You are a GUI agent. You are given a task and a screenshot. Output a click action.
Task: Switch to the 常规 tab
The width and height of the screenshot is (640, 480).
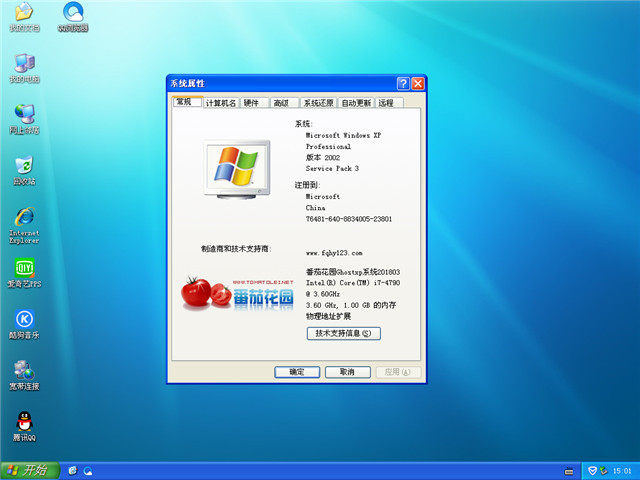coord(187,102)
